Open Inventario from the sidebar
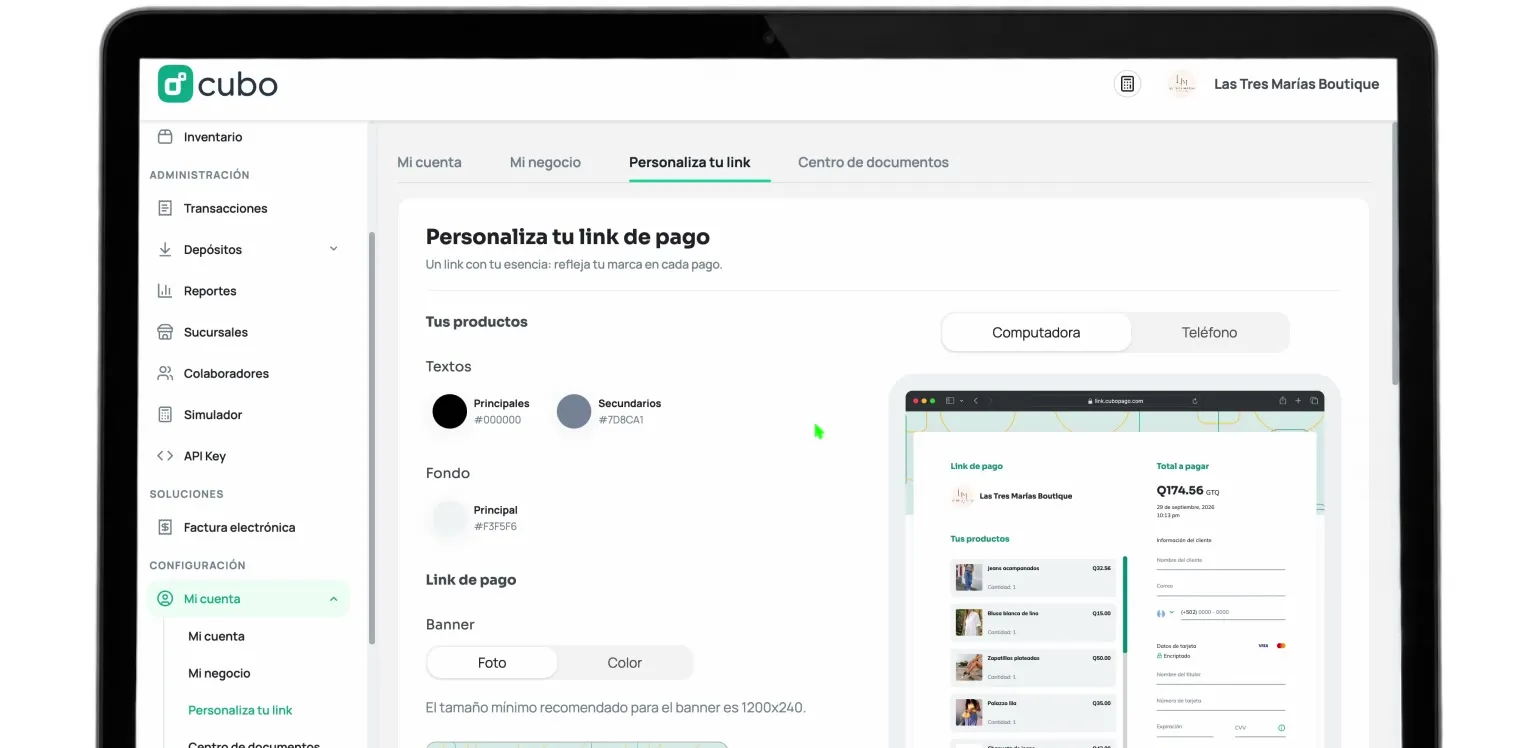This screenshot has height=748, width=1536. click(213, 137)
